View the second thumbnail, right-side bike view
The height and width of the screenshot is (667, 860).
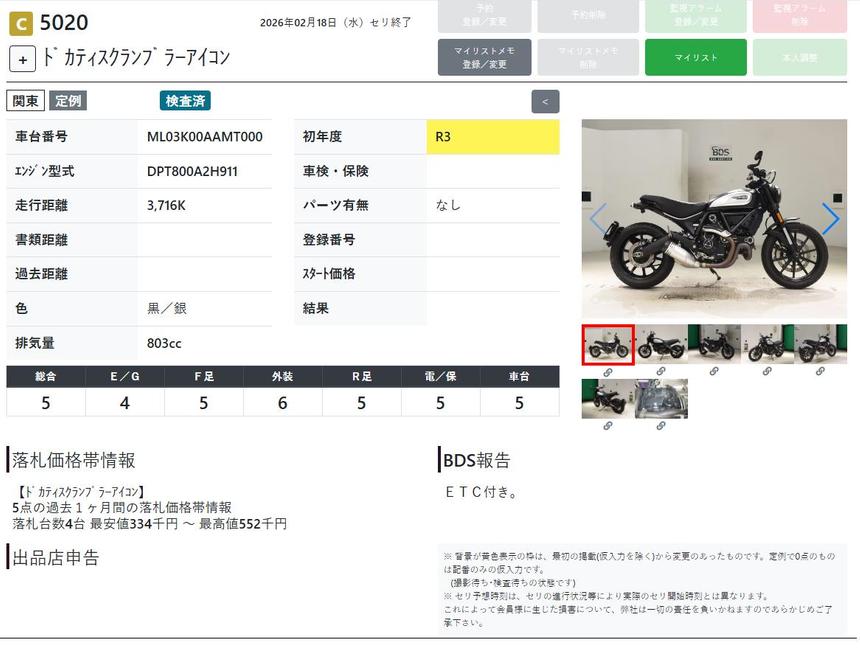[x=661, y=345]
